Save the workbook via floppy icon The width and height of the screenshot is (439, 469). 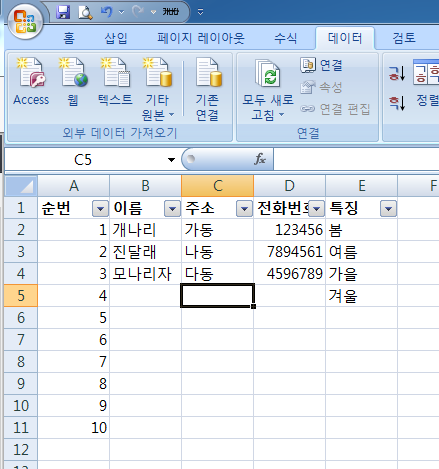63,12
